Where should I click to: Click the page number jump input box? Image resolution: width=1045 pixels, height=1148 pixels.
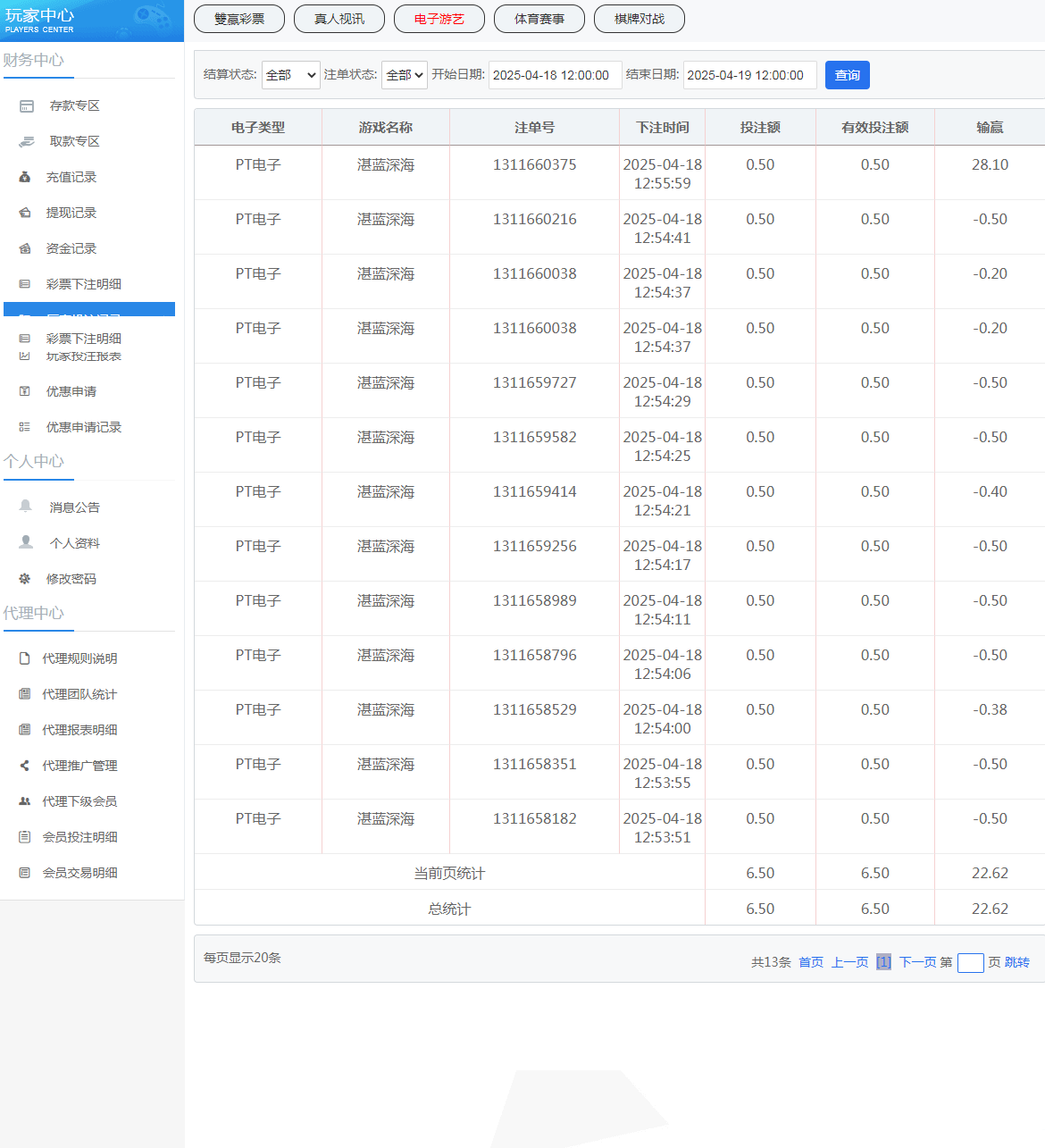(x=970, y=962)
